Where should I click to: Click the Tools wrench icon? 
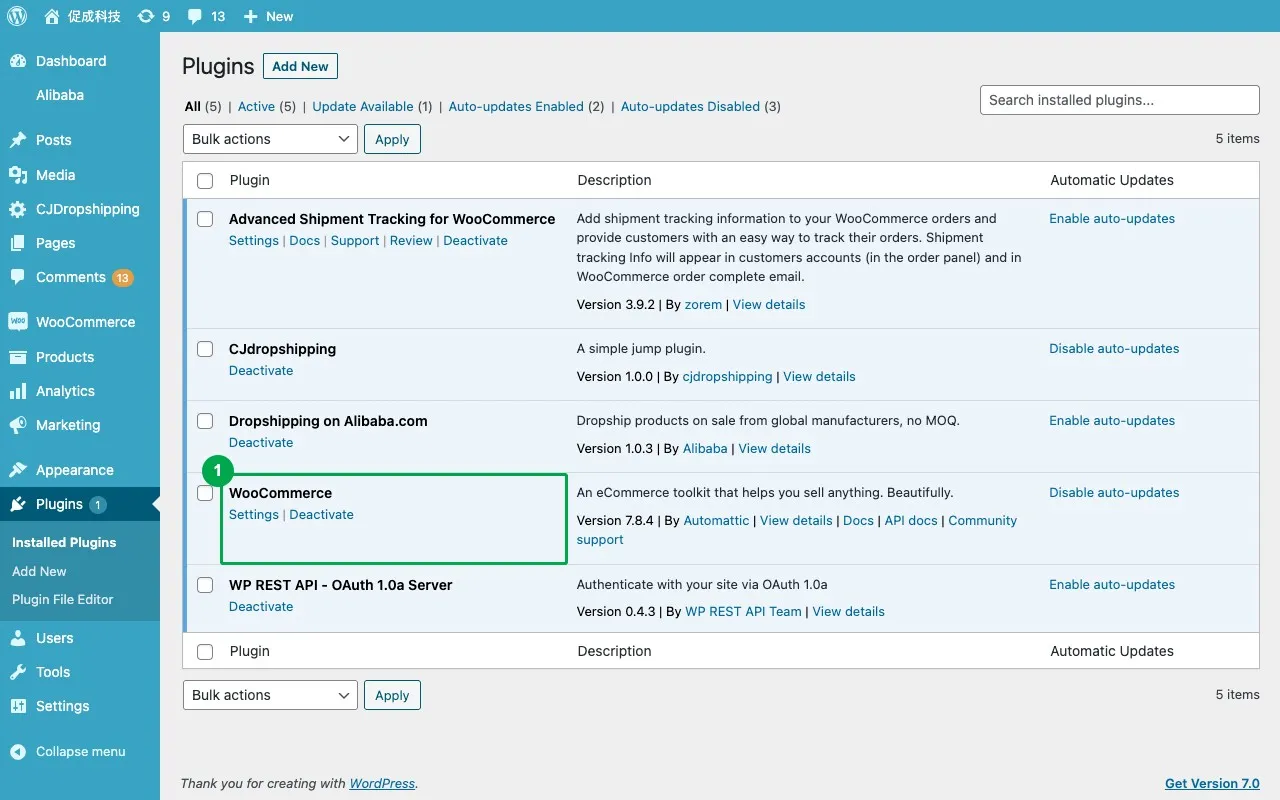tap(18, 672)
